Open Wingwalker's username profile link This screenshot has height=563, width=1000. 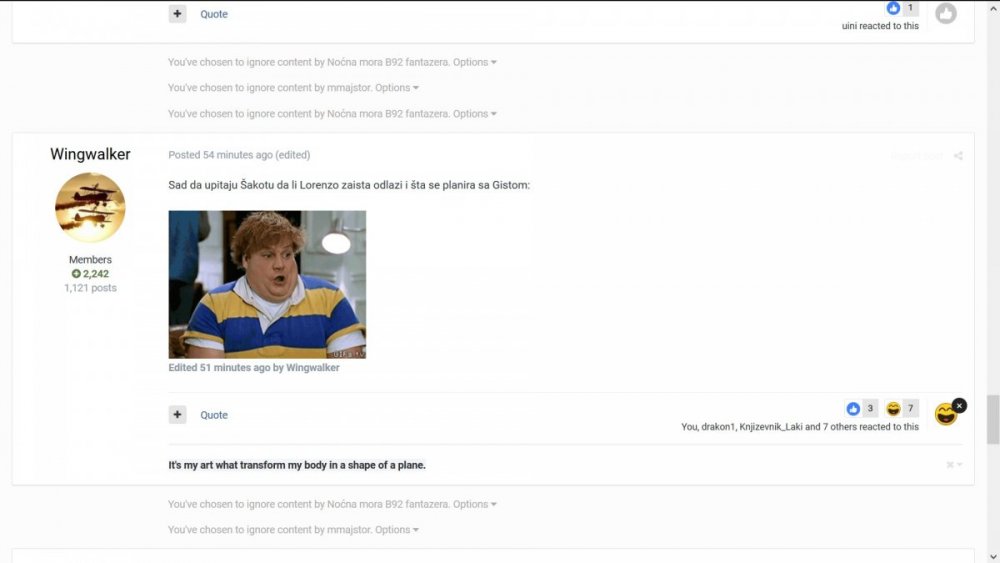coord(90,154)
